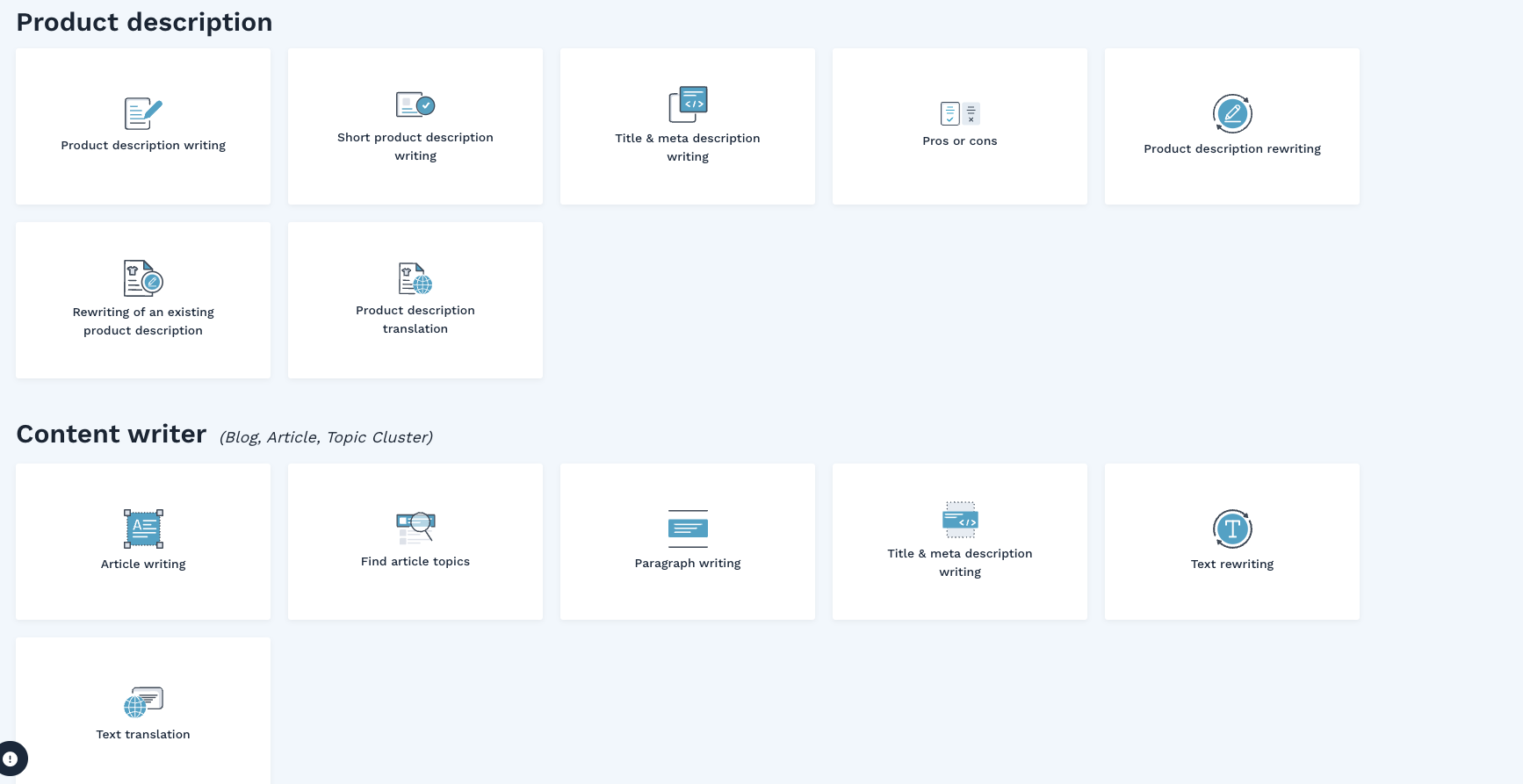Click the Text rewriting "T" icon
This screenshot has height=784, width=1523.
1232,529
